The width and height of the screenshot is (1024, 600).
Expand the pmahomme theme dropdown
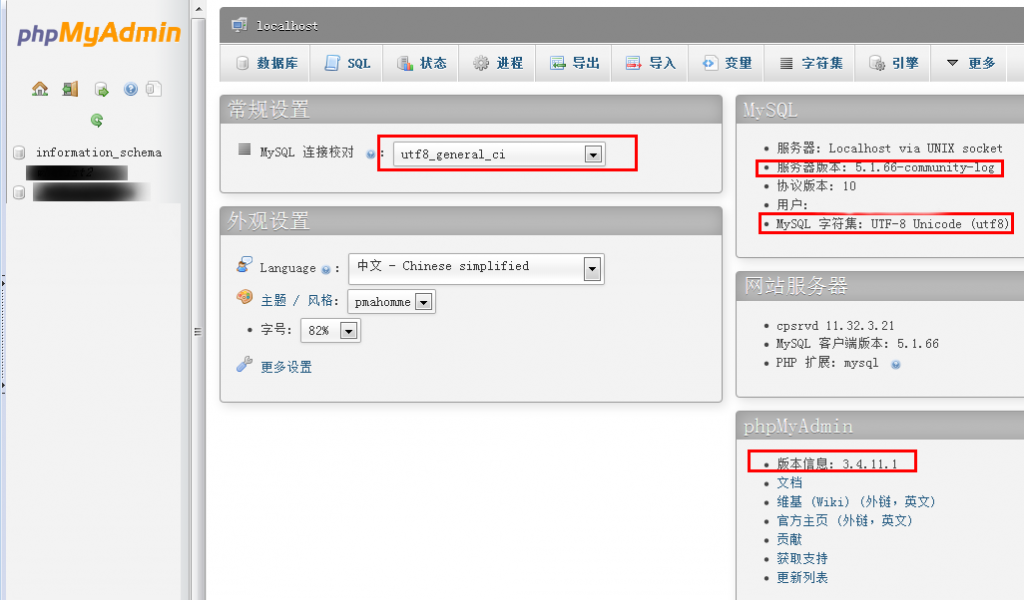point(391,302)
